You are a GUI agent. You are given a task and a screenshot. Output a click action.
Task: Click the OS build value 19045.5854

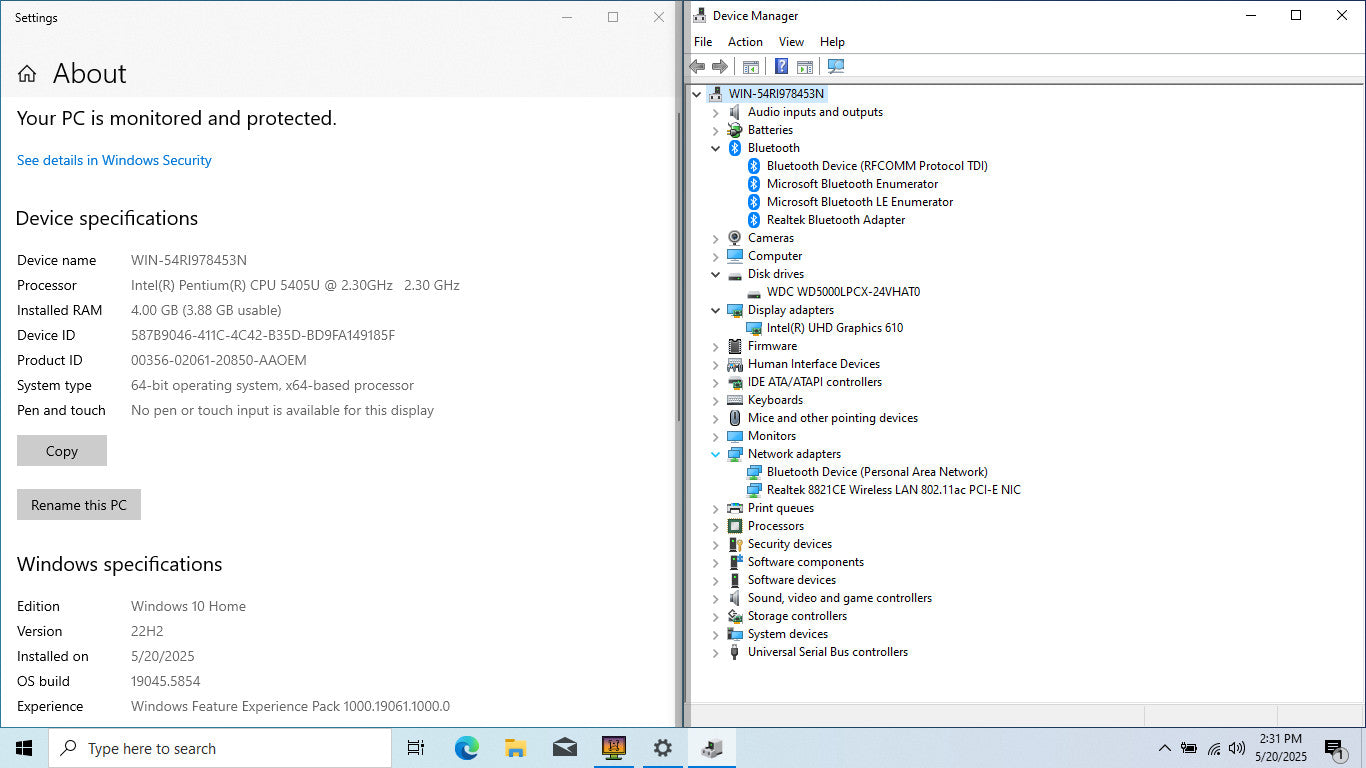tap(166, 681)
